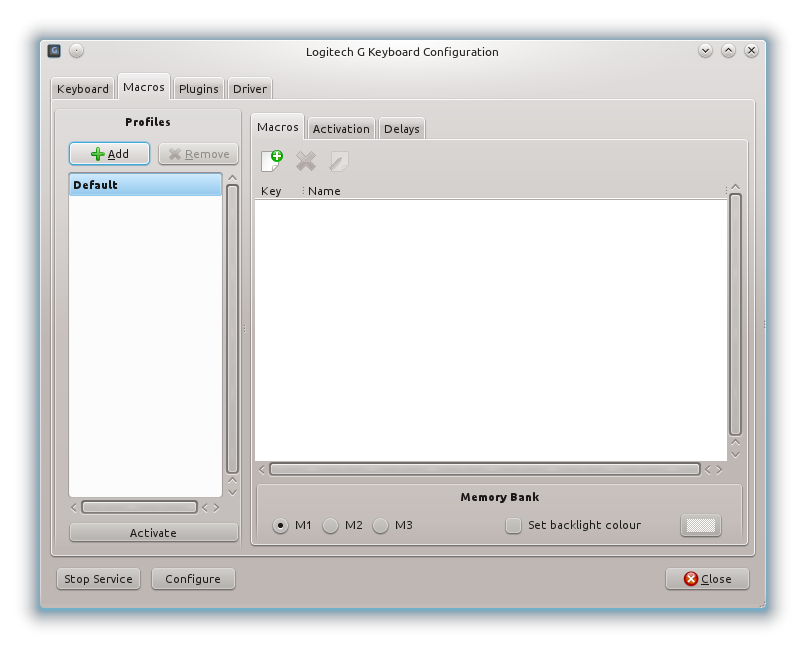
Task: Open the Delays tab
Action: point(402,129)
